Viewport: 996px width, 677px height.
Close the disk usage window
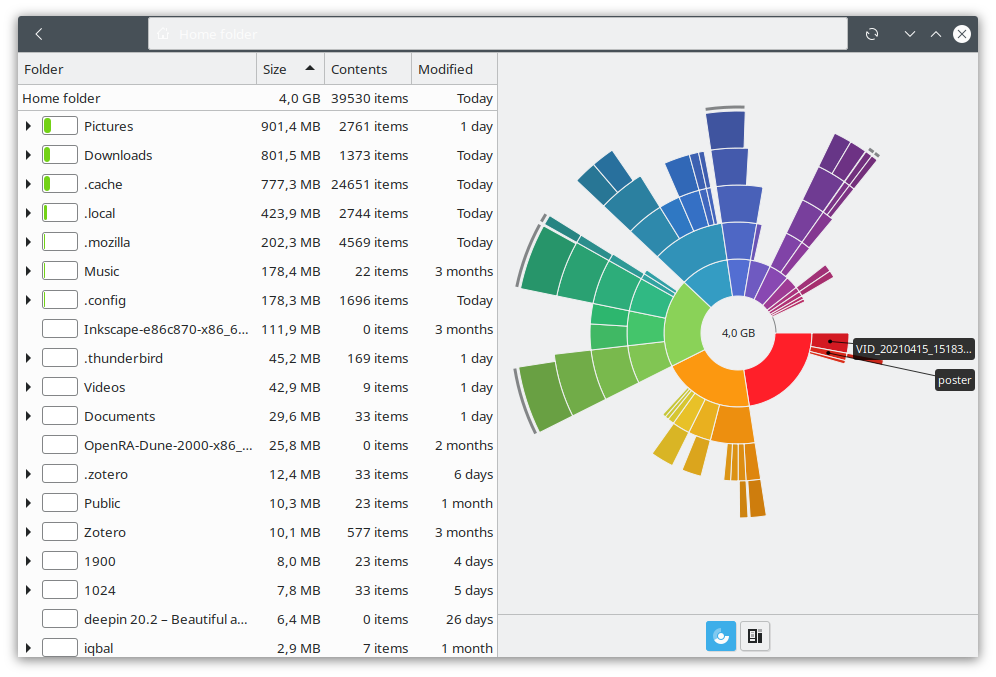click(x=962, y=34)
